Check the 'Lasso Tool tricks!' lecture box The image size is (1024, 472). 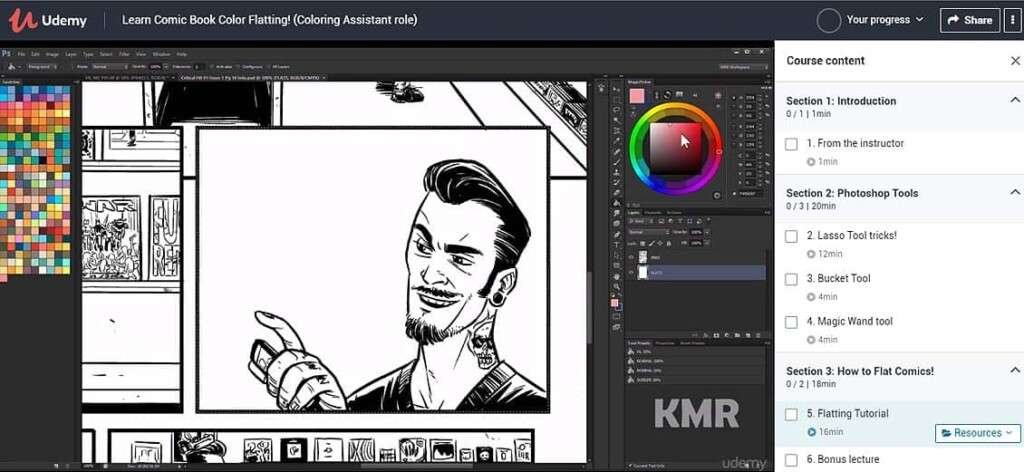pyautogui.click(x=792, y=236)
